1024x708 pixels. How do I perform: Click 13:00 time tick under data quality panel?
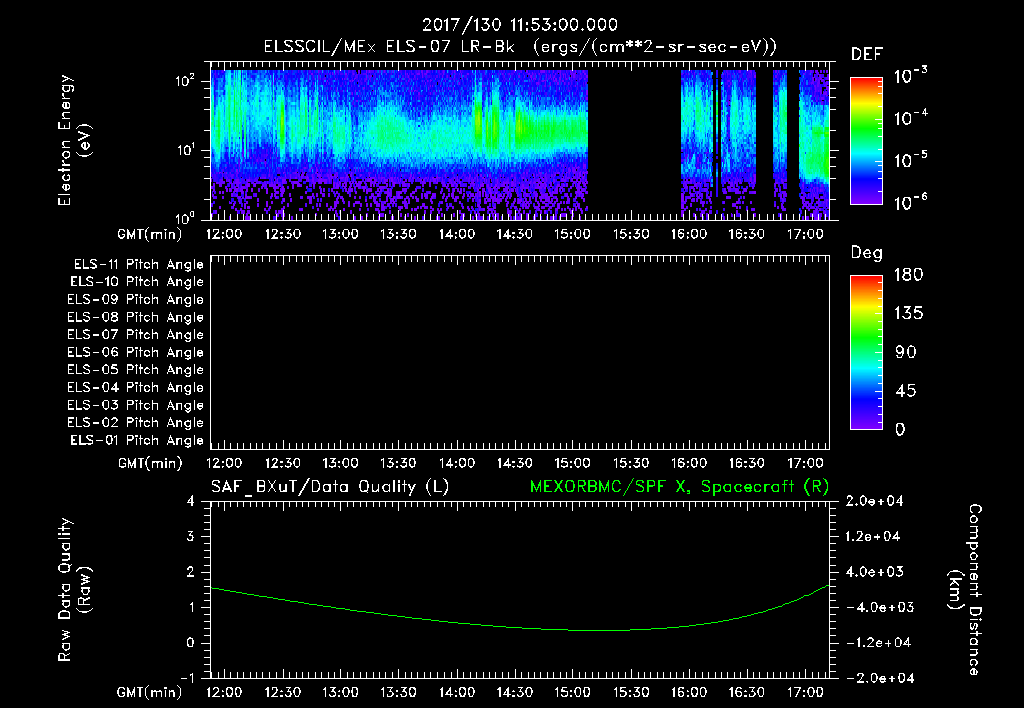click(x=340, y=692)
